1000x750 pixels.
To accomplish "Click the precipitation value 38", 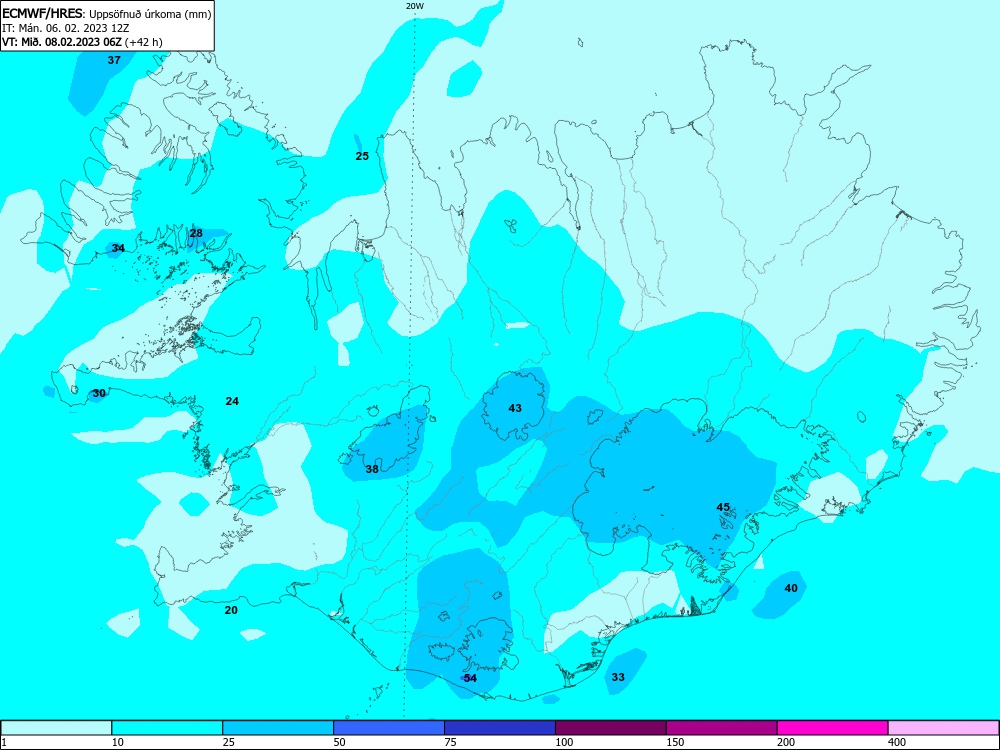I will (x=372, y=469).
